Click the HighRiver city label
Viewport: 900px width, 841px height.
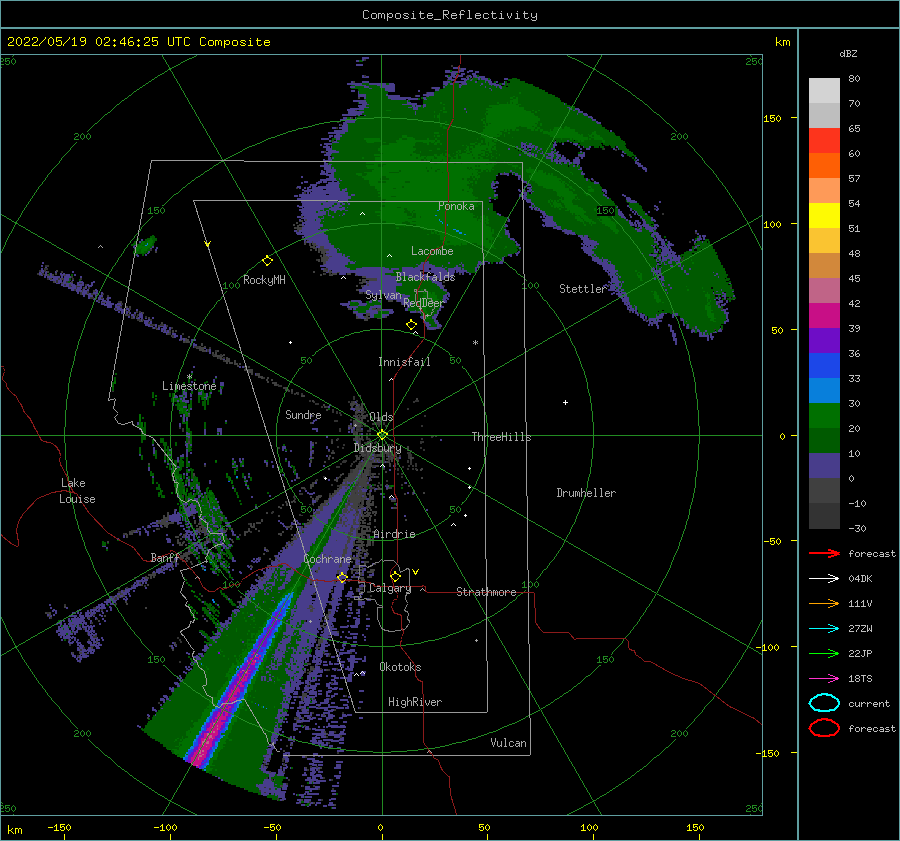pos(415,702)
